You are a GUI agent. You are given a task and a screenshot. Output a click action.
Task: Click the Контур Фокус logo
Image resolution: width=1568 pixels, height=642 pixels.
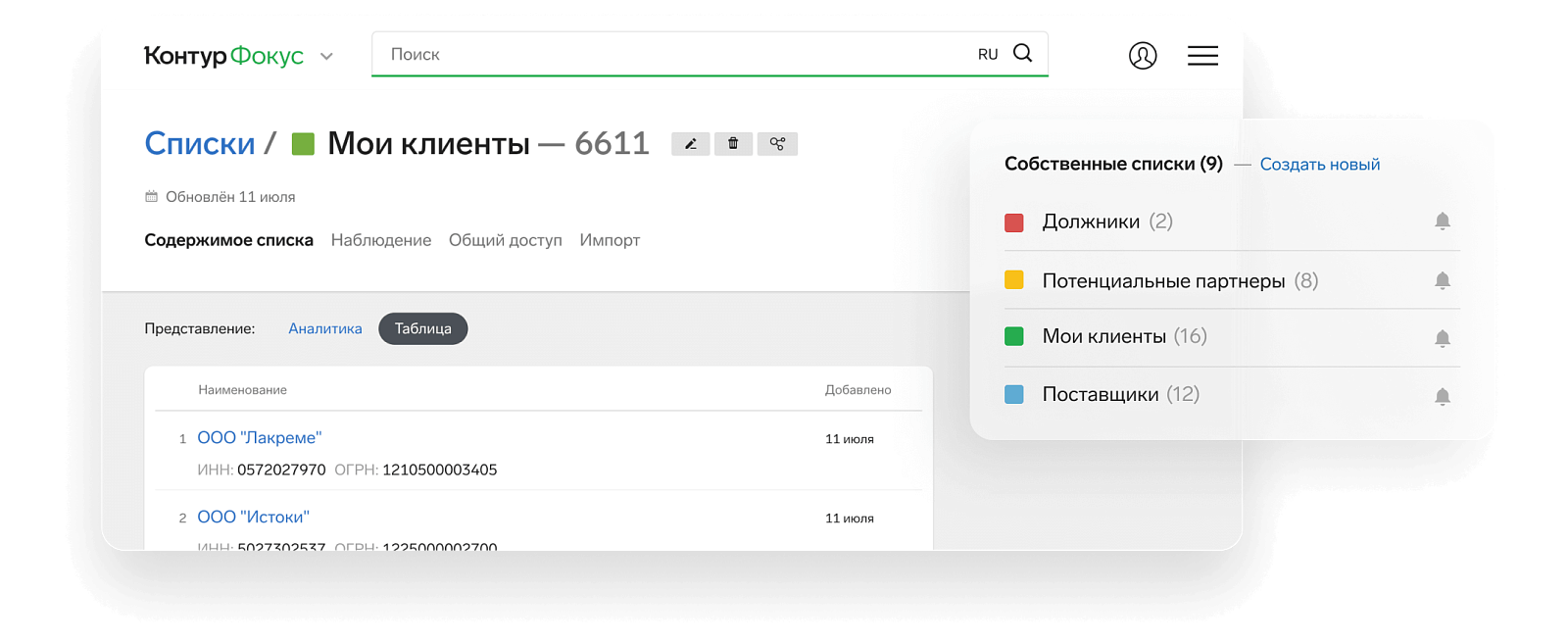[x=224, y=56]
